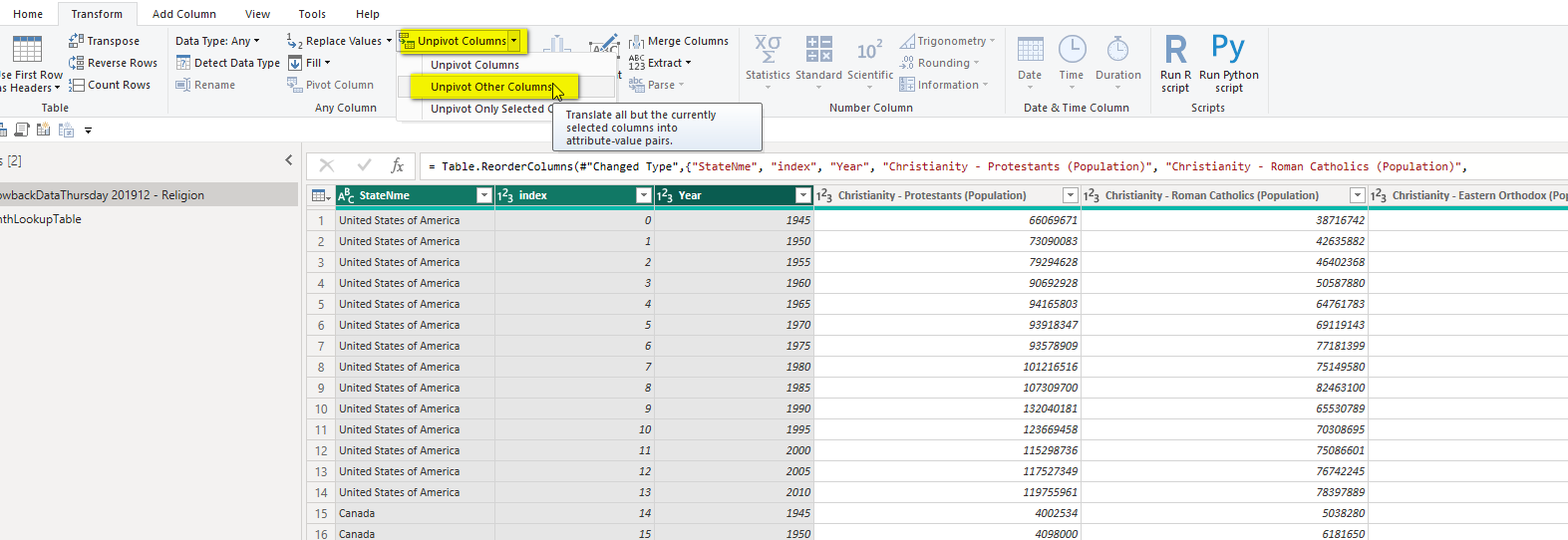Open the Quick Access Toolbar customize arrow
The width and height of the screenshot is (1568, 540).
tap(88, 131)
